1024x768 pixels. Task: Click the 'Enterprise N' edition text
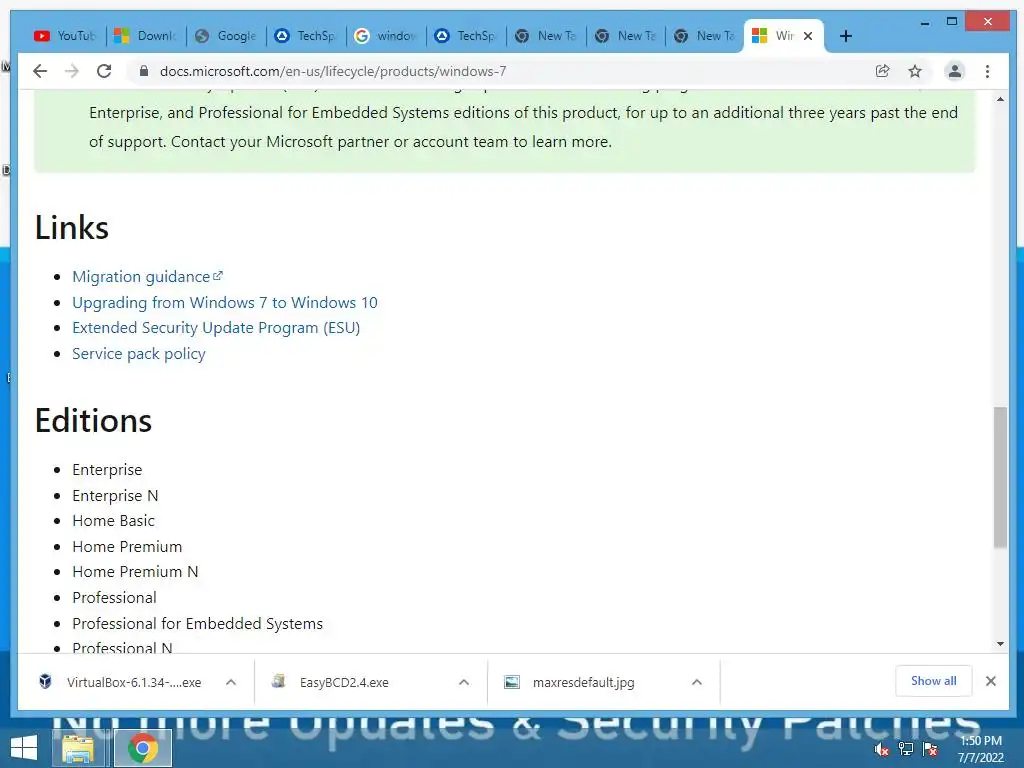[x=115, y=496]
